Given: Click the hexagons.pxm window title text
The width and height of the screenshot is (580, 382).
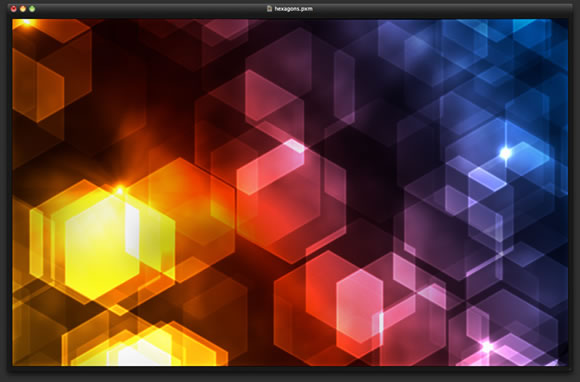Looking at the screenshot, I should [x=294, y=9].
